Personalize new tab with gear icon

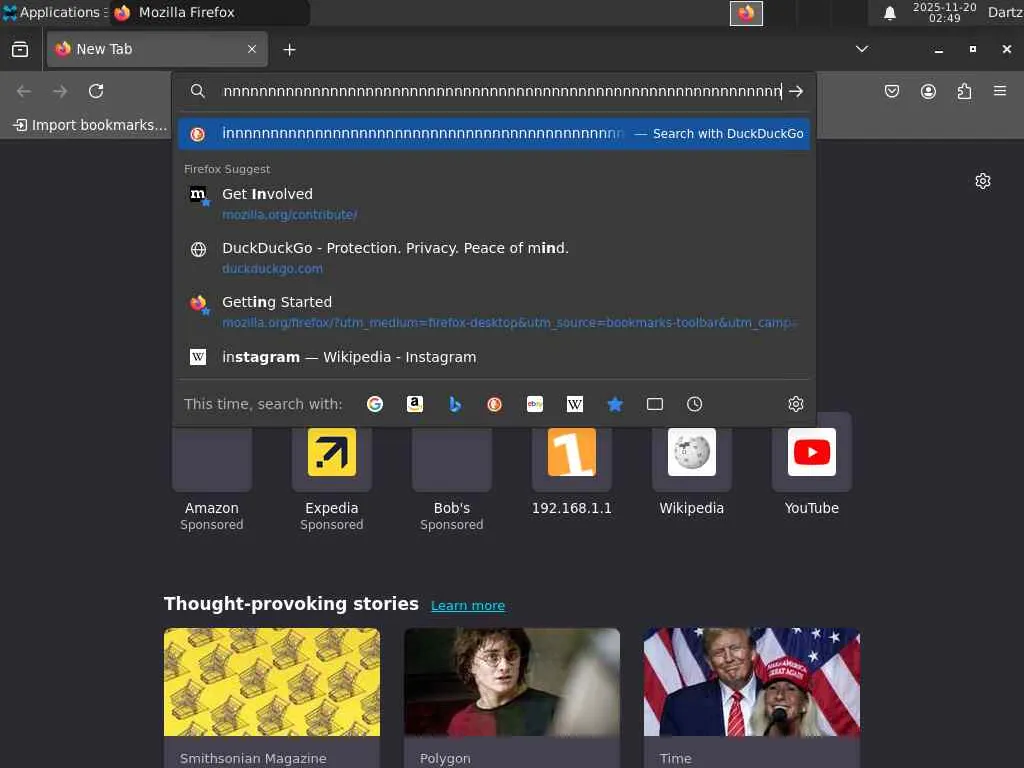tap(983, 181)
